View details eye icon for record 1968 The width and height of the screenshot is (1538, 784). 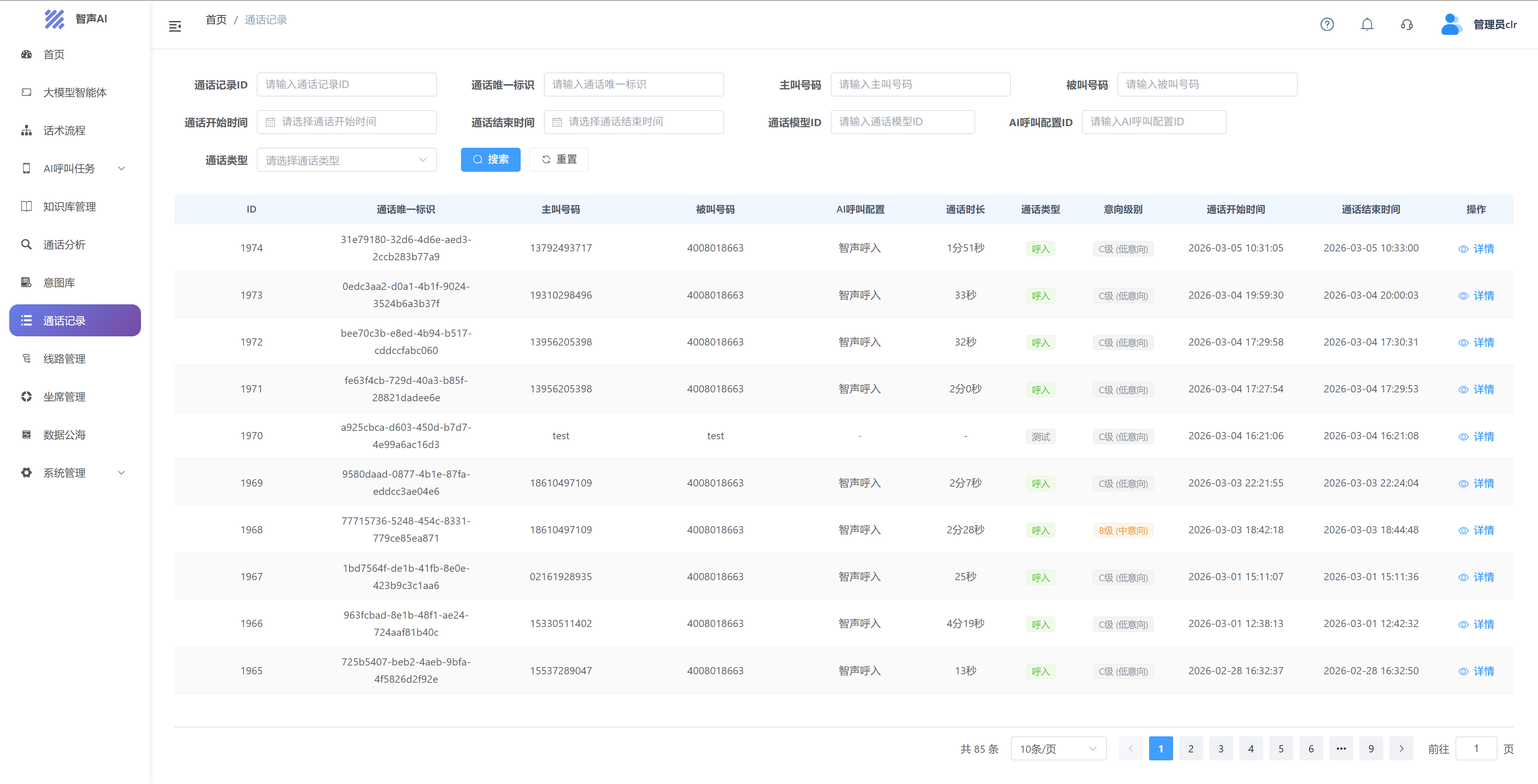tap(1464, 531)
